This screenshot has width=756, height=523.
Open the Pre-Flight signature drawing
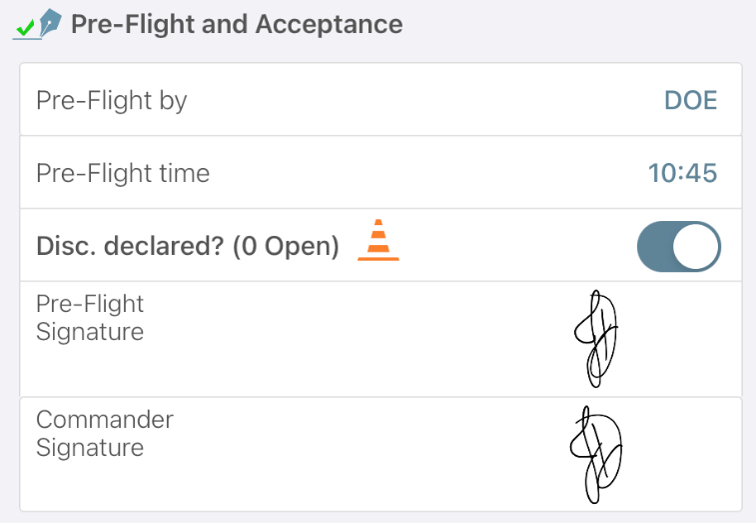(596, 338)
